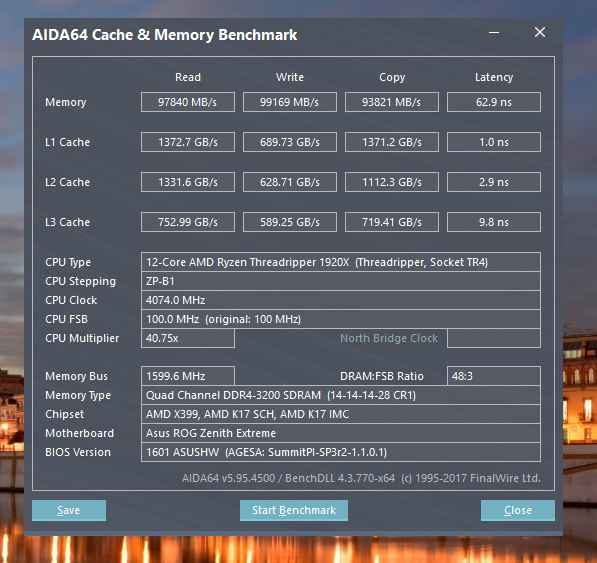
Task: Click L3 Cache Read 752.99 GB/s
Action: coord(188,222)
